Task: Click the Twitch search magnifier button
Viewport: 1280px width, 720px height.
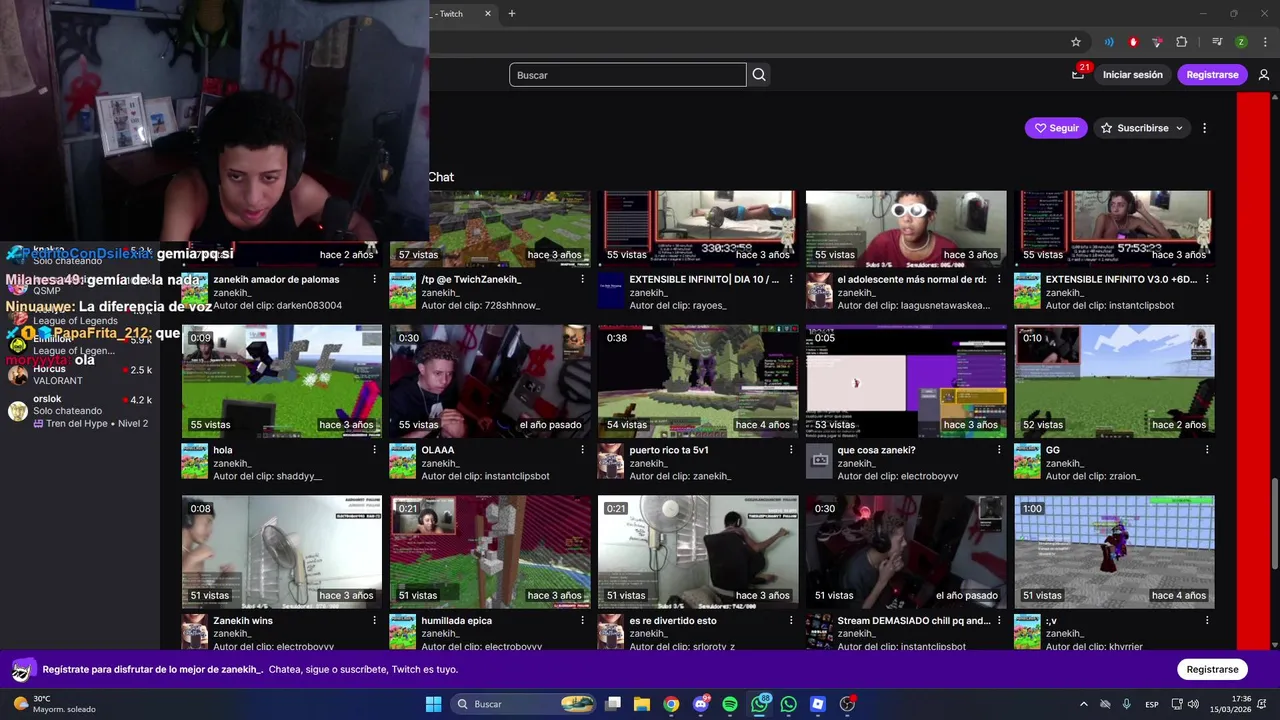Action: click(759, 75)
